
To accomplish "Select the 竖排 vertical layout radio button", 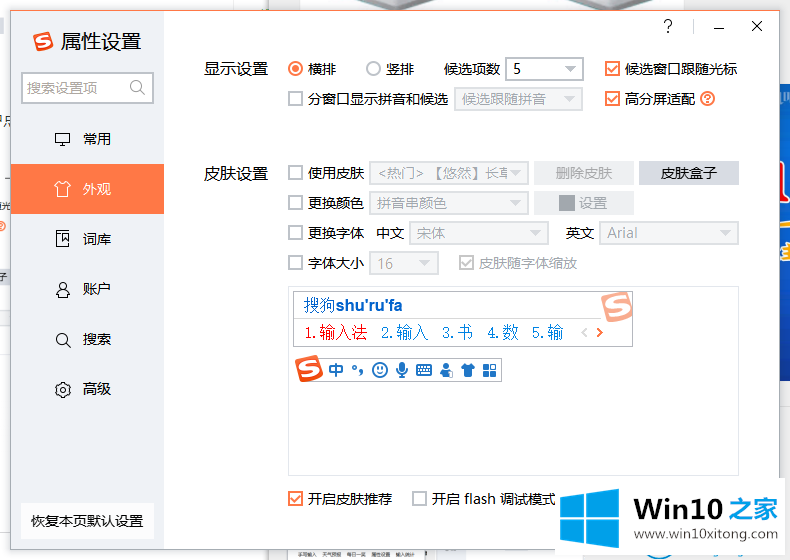I will click(x=373, y=69).
